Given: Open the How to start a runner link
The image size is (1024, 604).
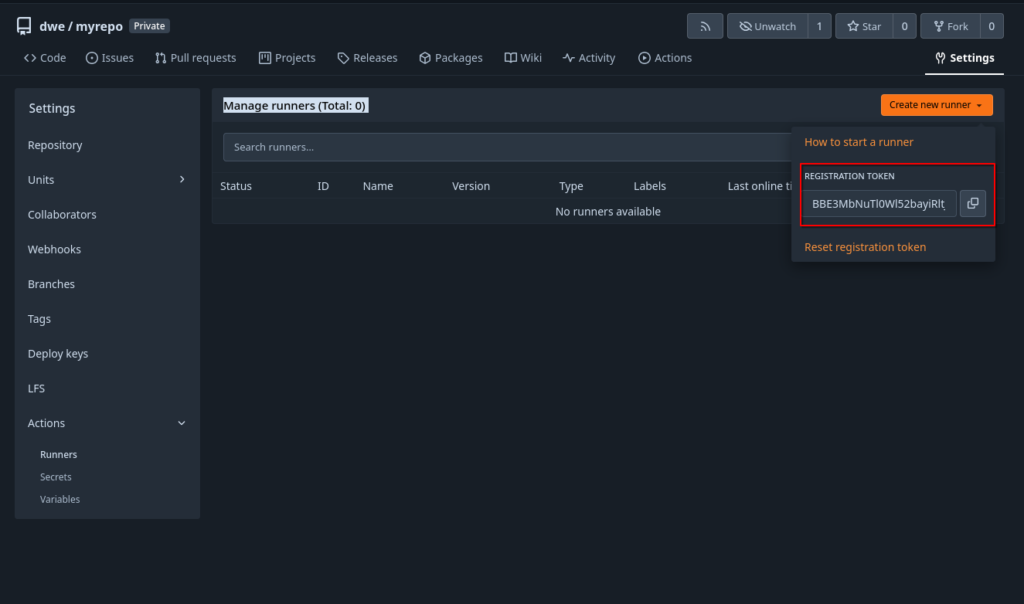Looking at the screenshot, I should (859, 142).
